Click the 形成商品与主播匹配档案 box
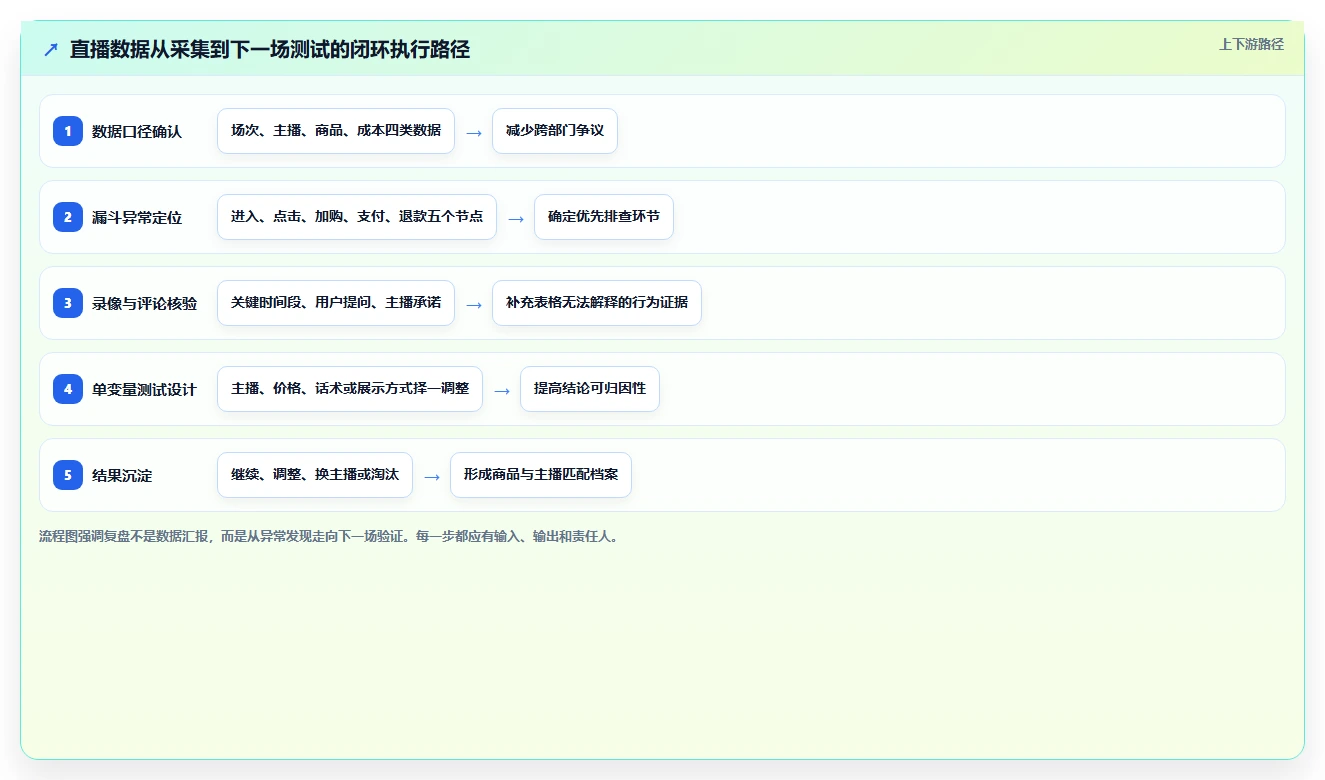Screen dimensions: 1325x780 point(541,475)
